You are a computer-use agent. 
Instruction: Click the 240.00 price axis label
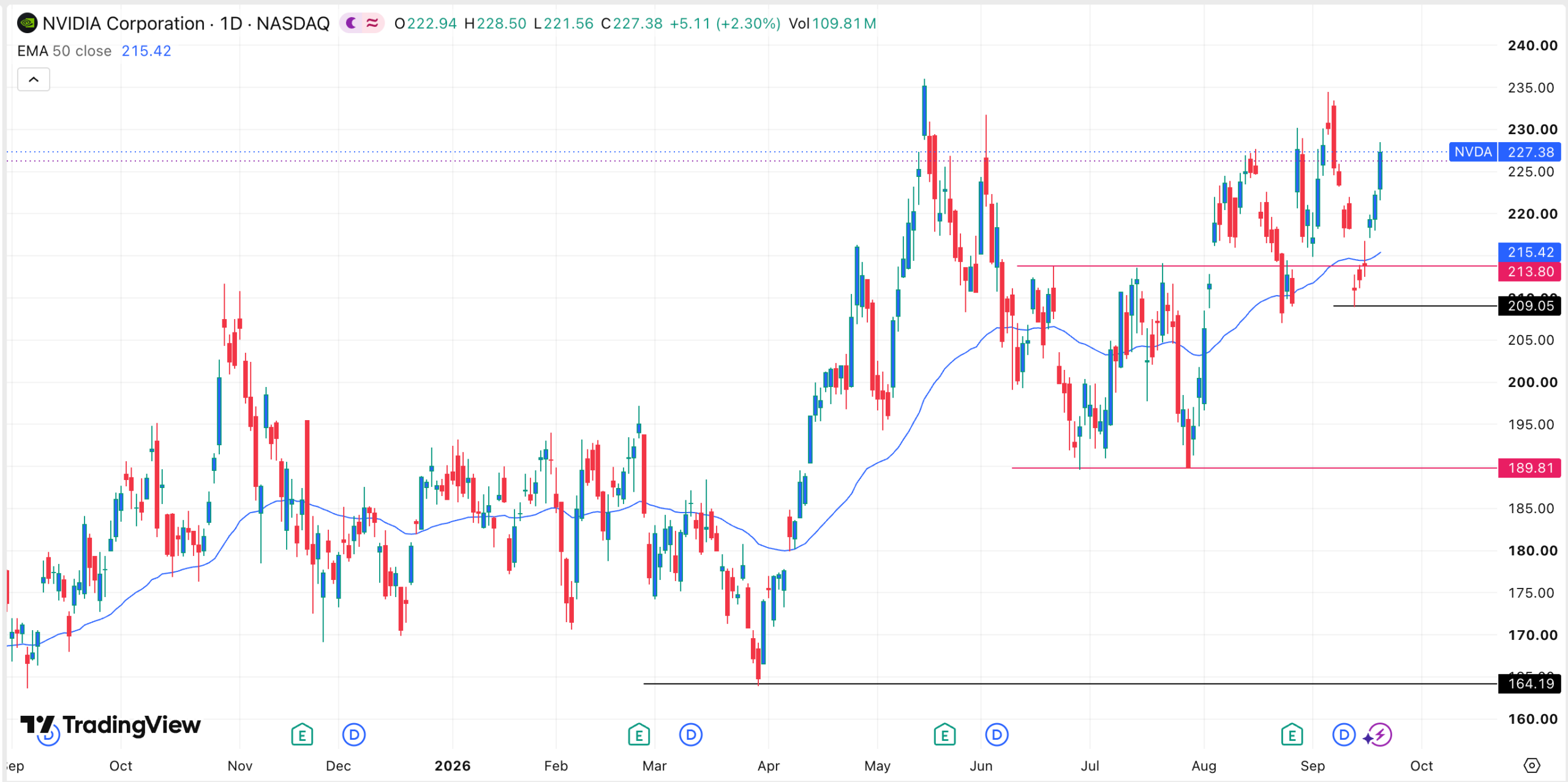click(1532, 45)
